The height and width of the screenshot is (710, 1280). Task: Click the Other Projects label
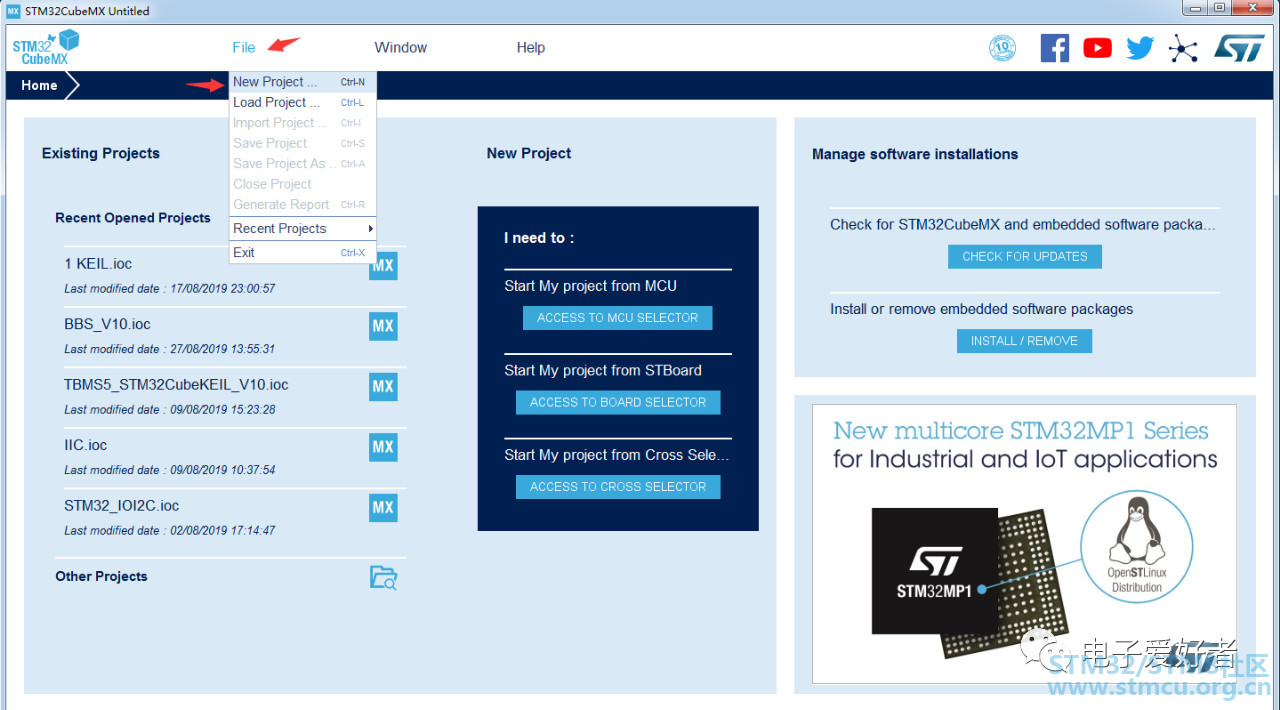click(101, 576)
